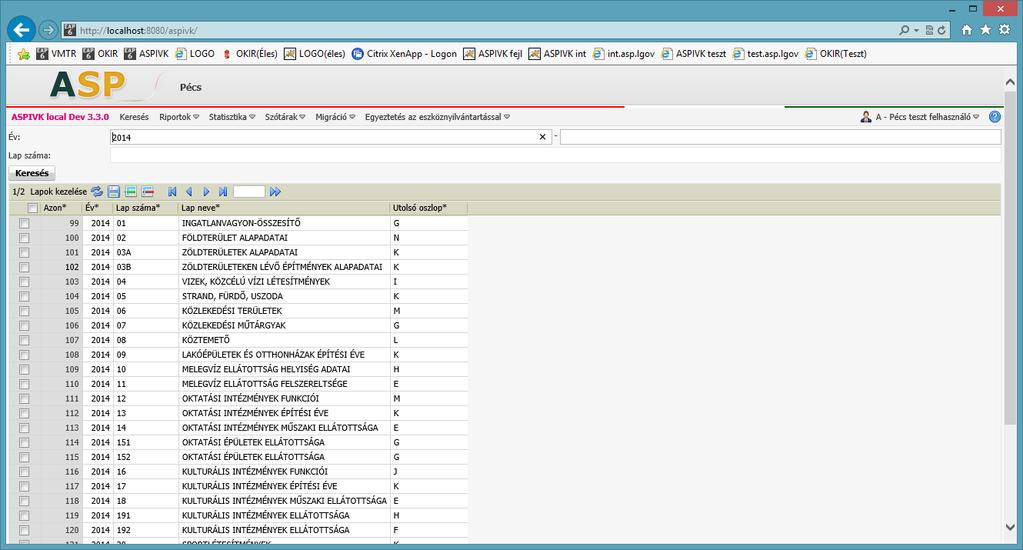Click the scrollbar down arrow
Image resolution: width=1023 pixels, height=550 pixels.
[1010, 527]
